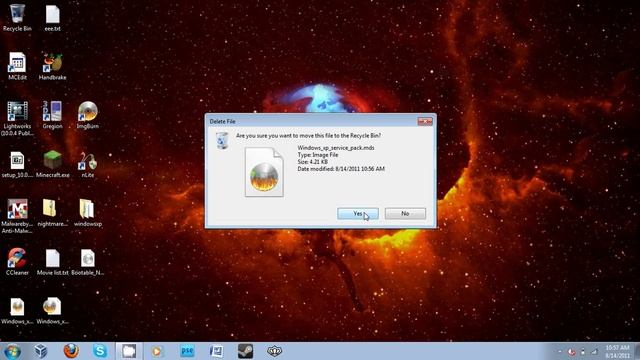This screenshot has width=640, height=360.
Task: Select the Lightworks desktop shortcut
Action: [17, 118]
